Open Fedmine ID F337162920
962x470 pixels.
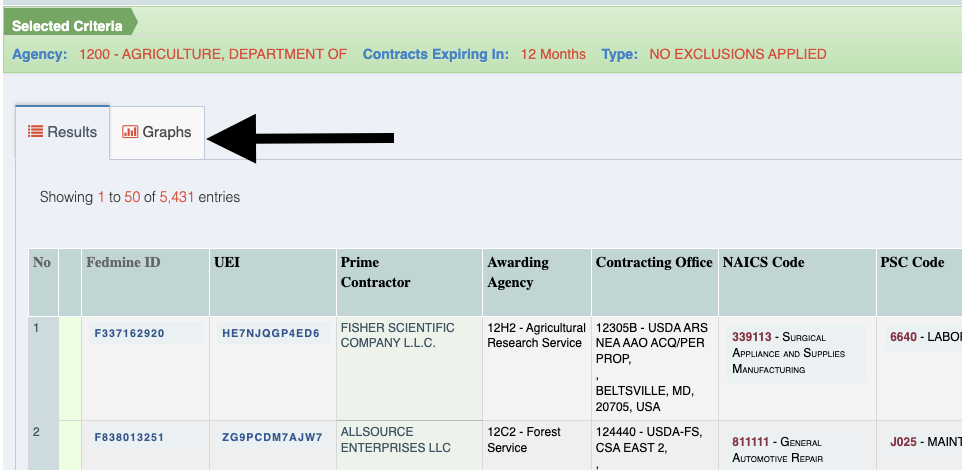coord(129,333)
